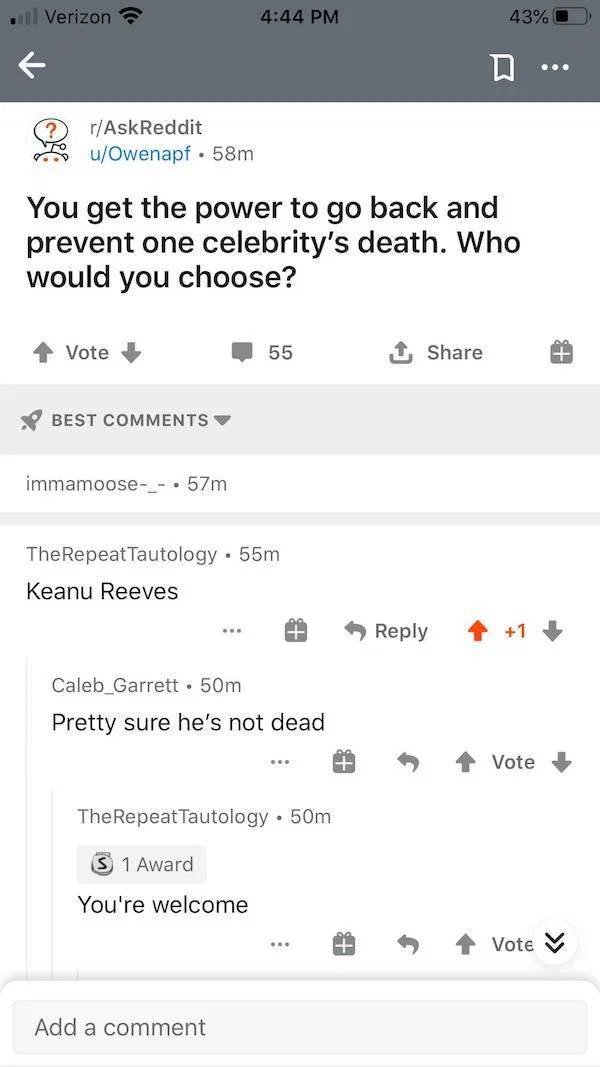The width and height of the screenshot is (600, 1067).
Task: Downvote the Keanu Reeves comment
Action: (554, 631)
